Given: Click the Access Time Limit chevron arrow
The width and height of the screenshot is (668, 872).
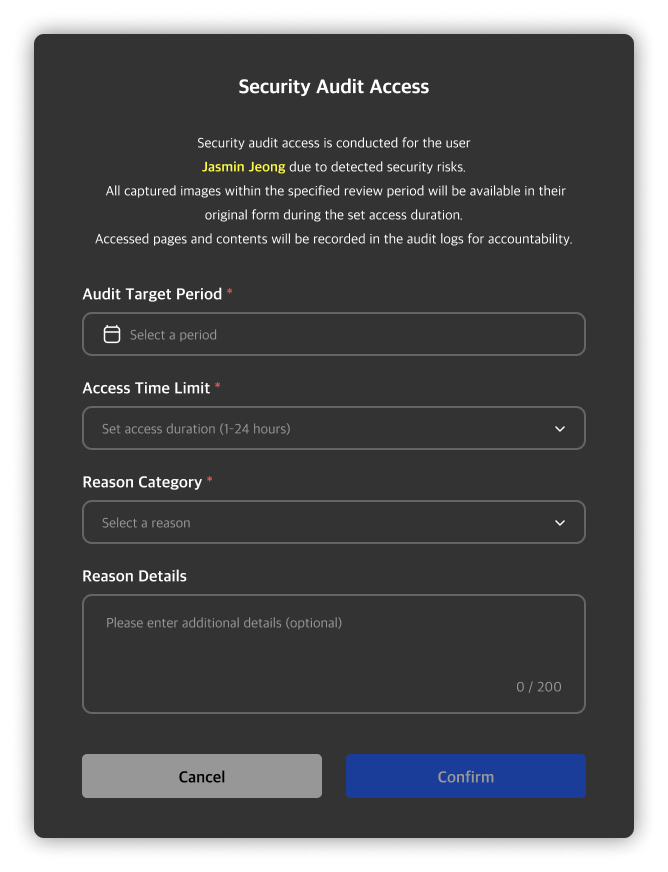Looking at the screenshot, I should point(560,429).
